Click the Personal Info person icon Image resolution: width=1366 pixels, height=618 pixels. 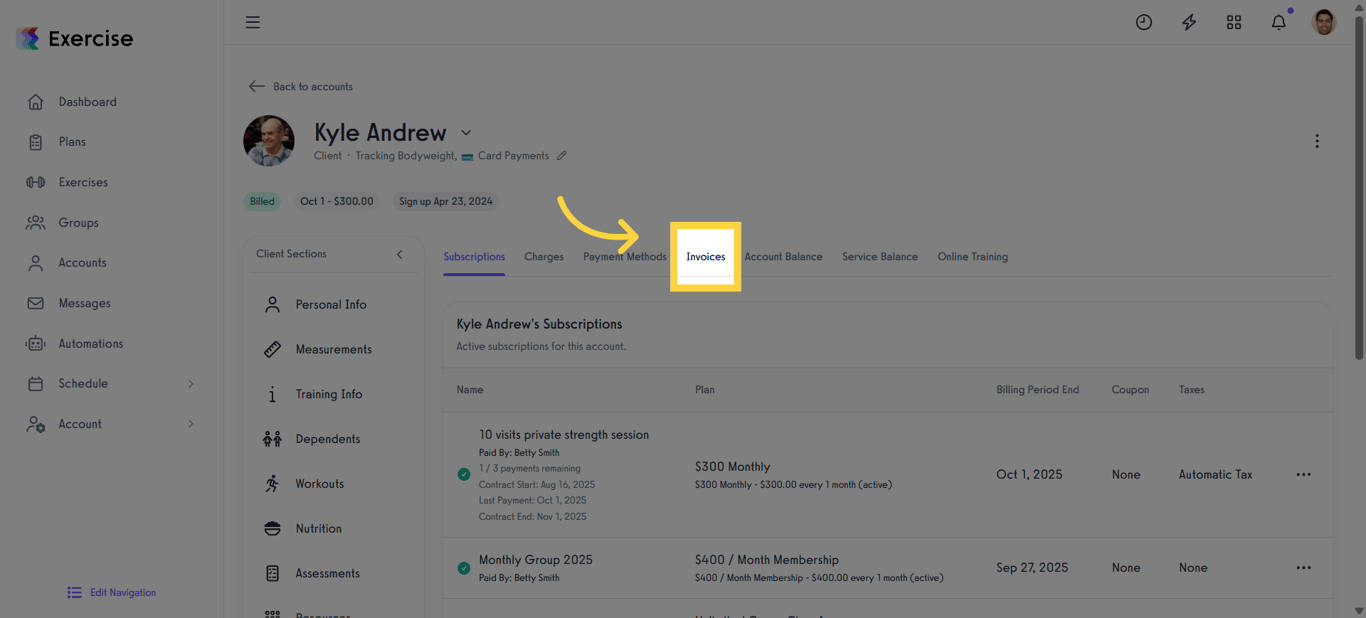[272, 304]
